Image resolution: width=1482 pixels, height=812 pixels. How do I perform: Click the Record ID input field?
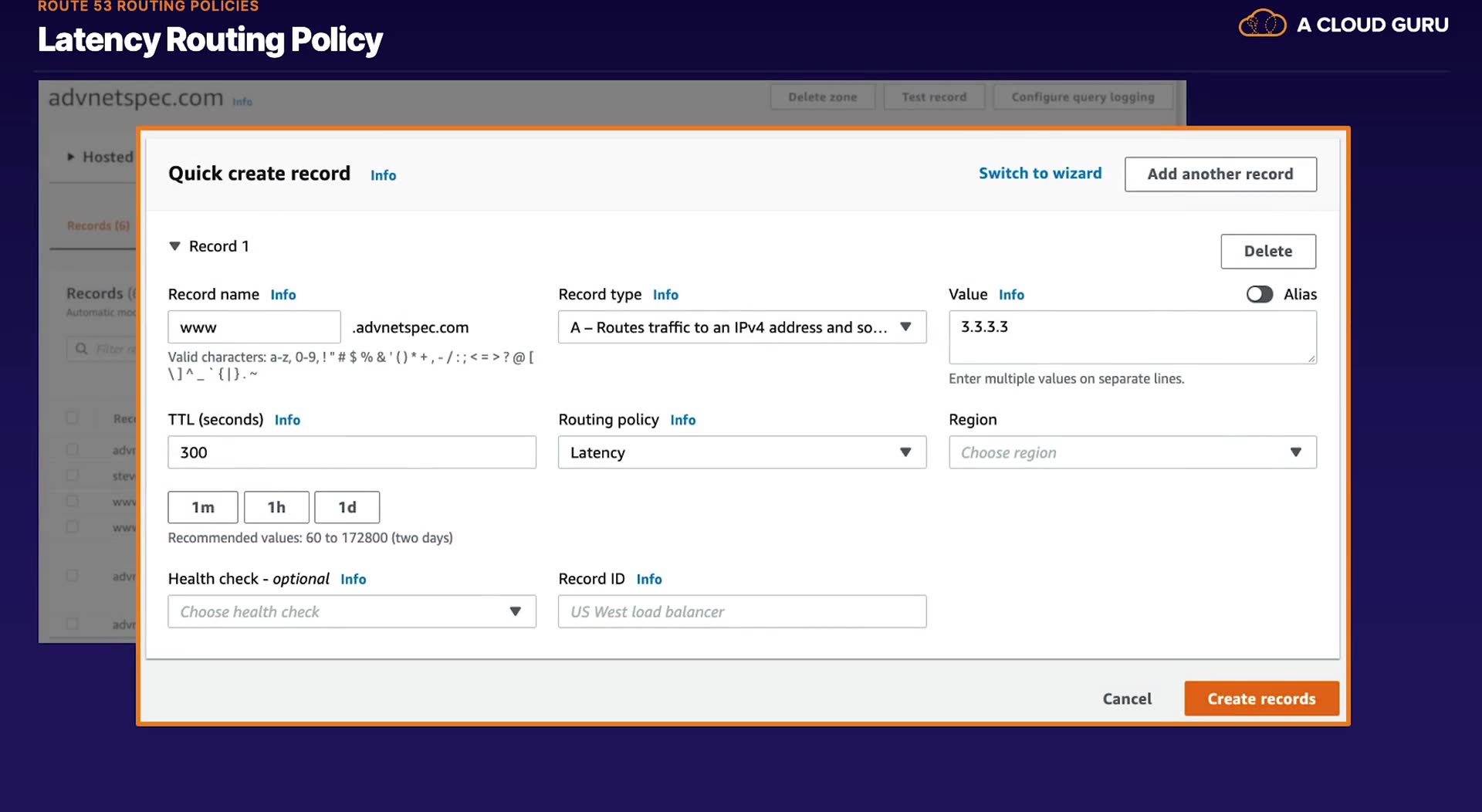click(742, 611)
